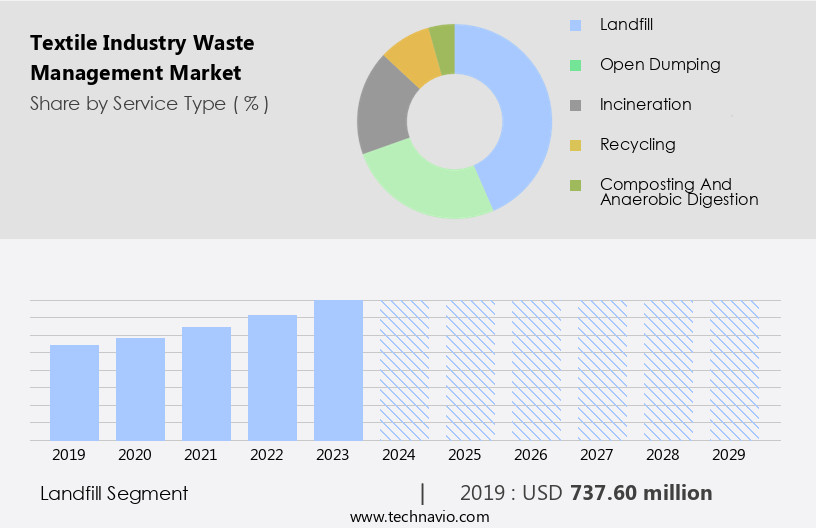Click the Landfill legend label
The width and height of the screenshot is (816, 528).
pos(626,24)
